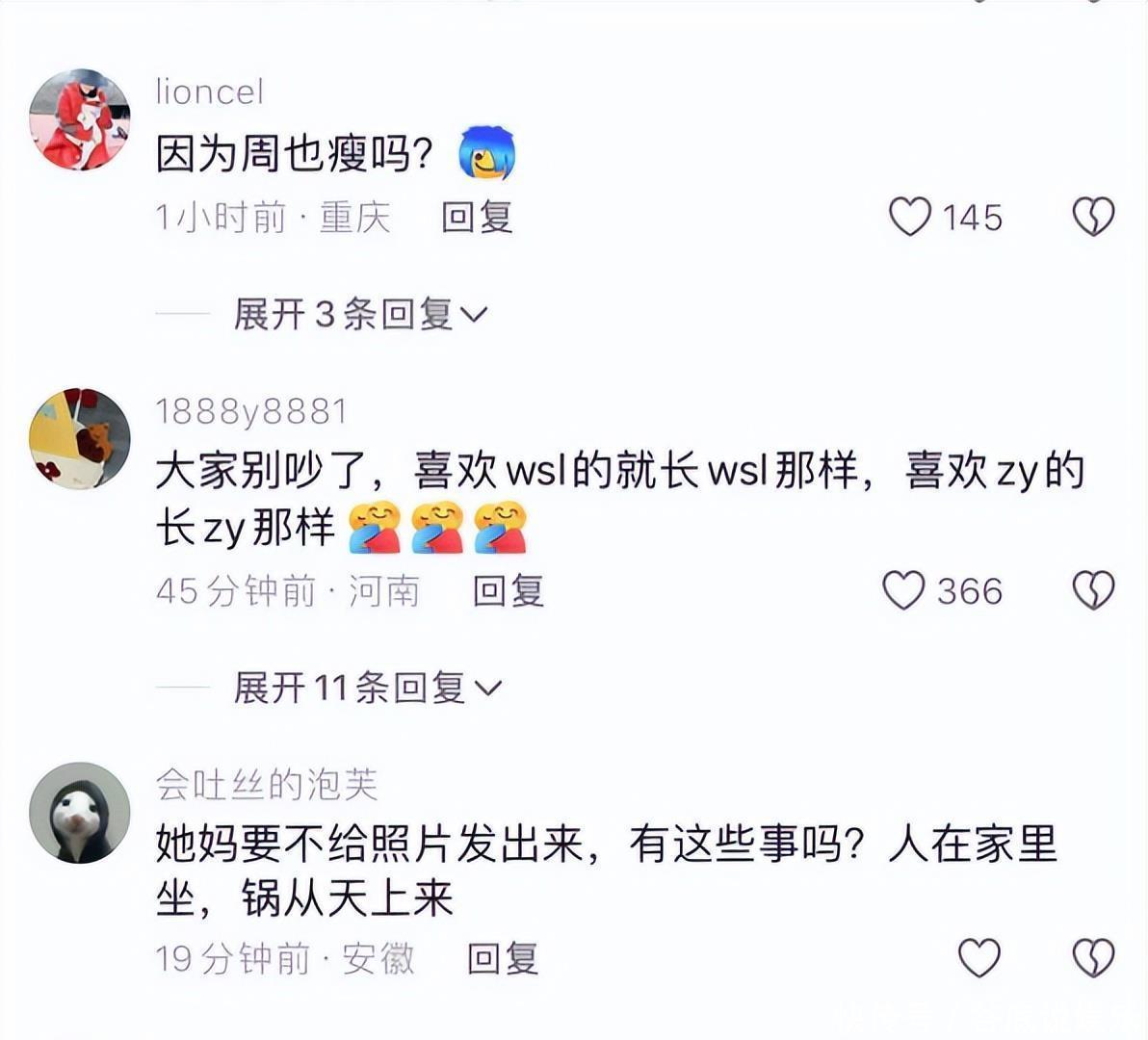This screenshot has height=1040, width=1148.
Task: Click the blue-haired emoji in lioncel's comment
Action: pos(487,152)
